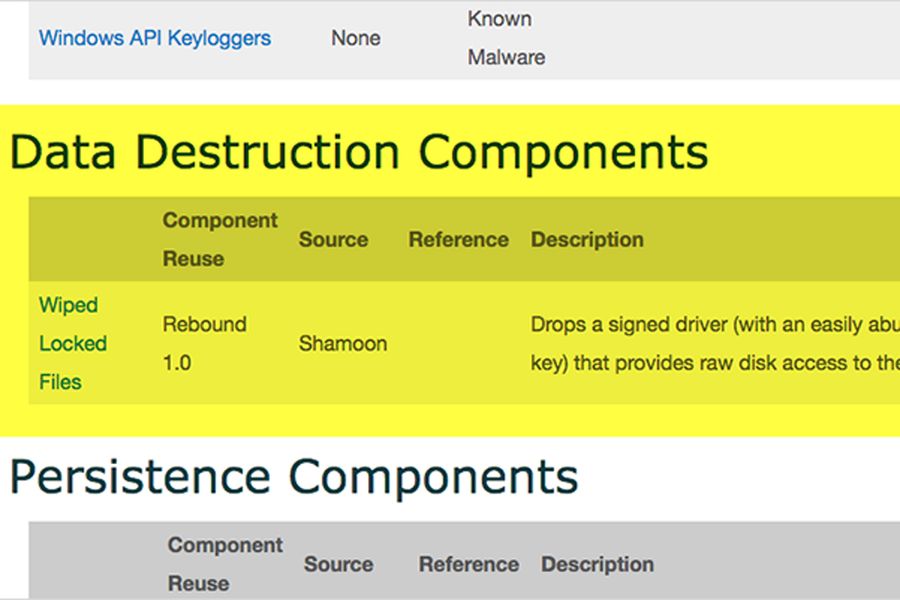Click the Known Malware source cell
900x600 pixels.
[x=506, y=38]
